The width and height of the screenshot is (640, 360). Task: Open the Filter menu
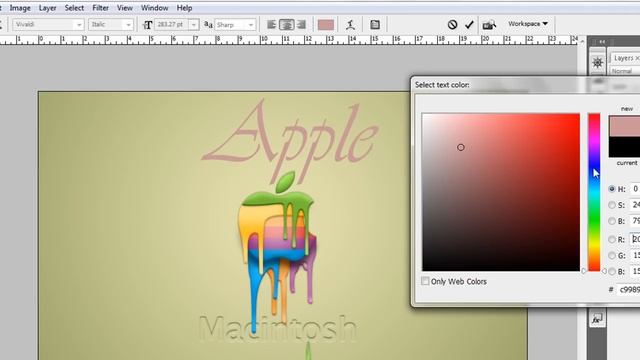pos(100,8)
